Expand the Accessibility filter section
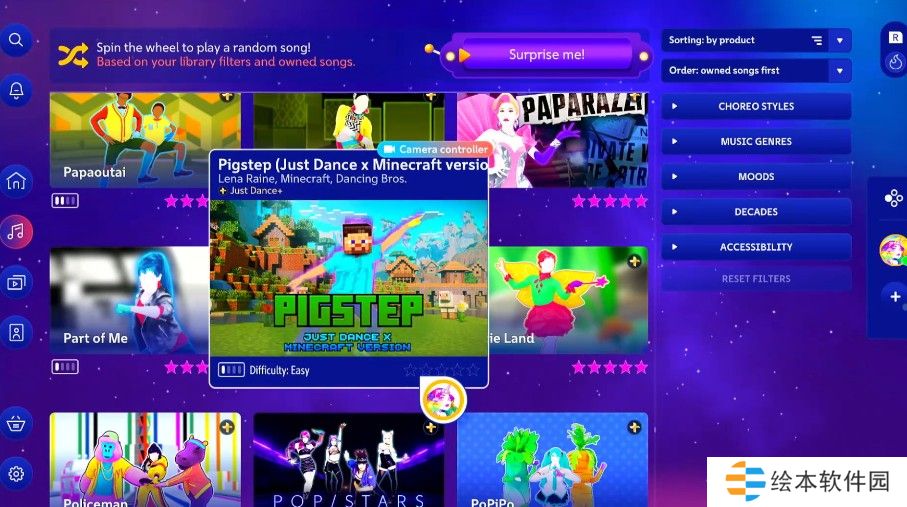The image size is (907, 507). coord(756,247)
